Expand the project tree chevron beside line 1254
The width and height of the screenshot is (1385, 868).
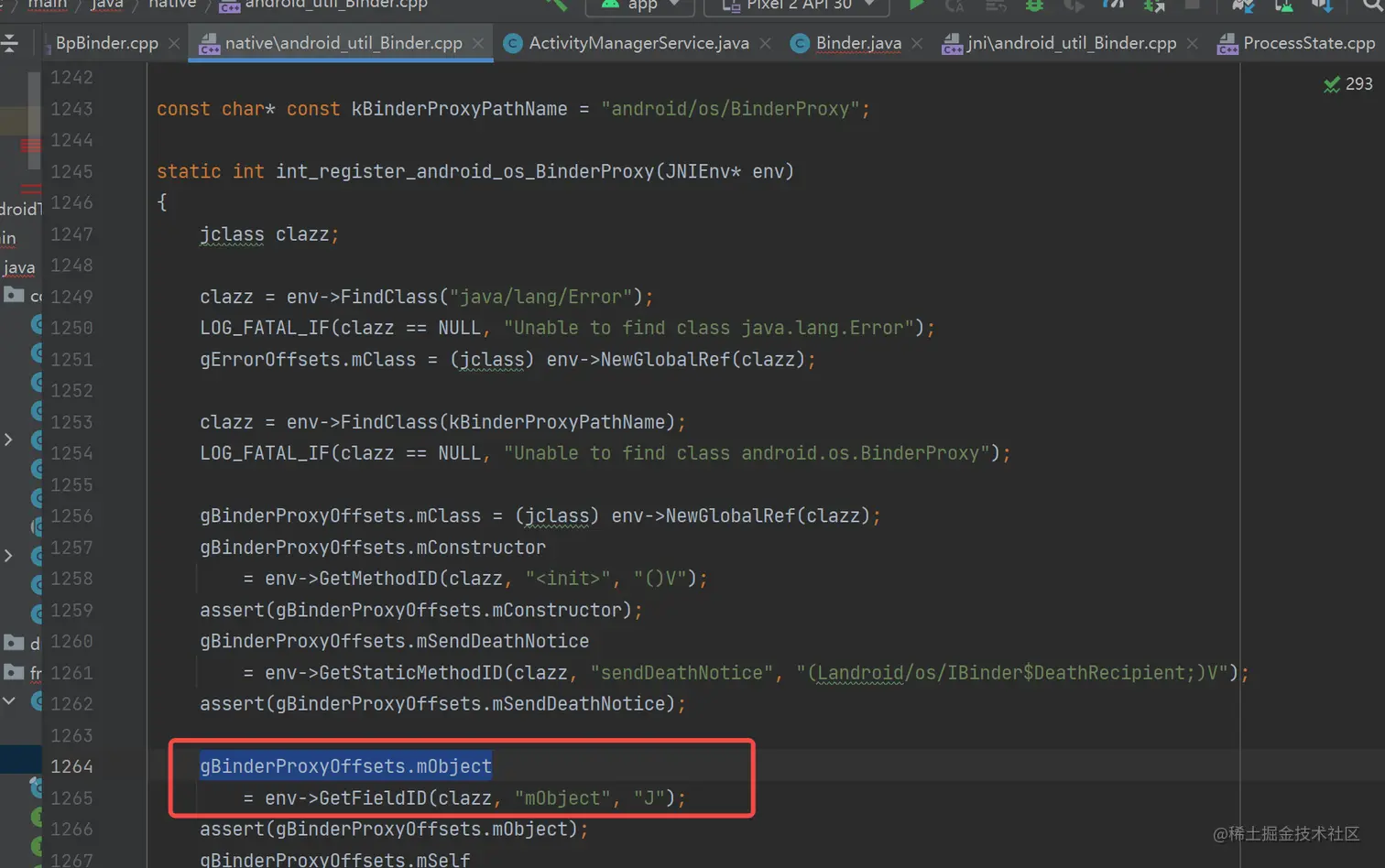pos(8,439)
